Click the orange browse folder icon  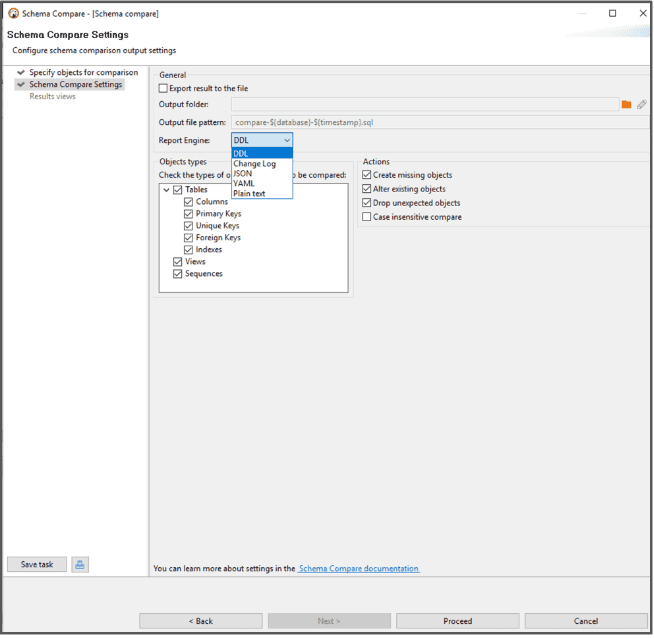tap(626, 104)
